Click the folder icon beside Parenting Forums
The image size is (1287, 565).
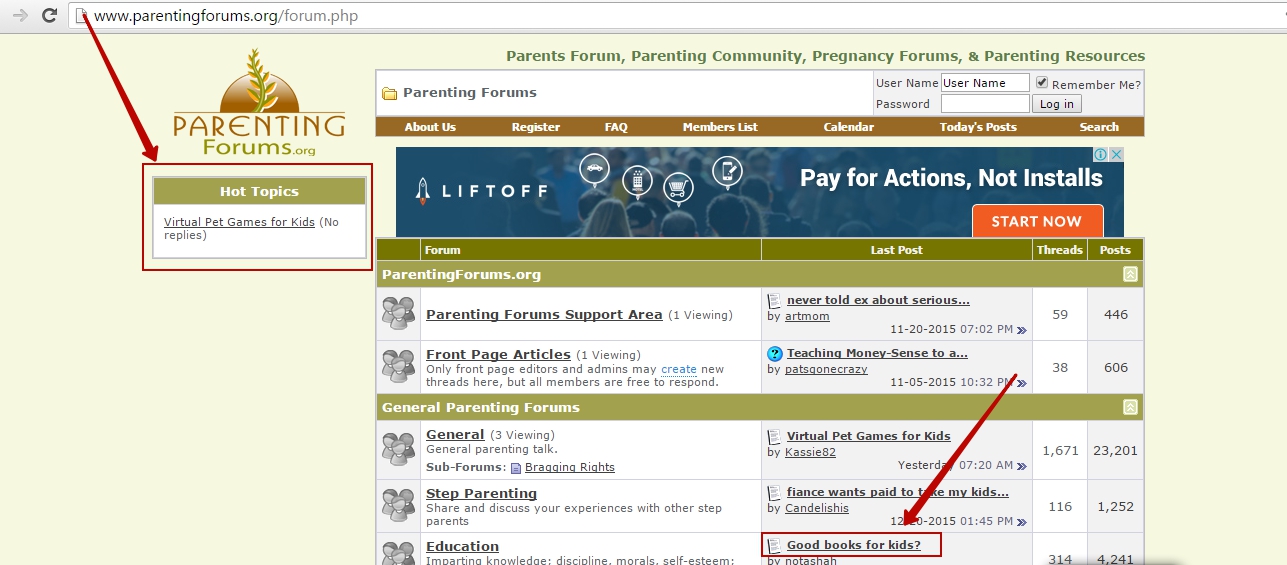click(389, 93)
